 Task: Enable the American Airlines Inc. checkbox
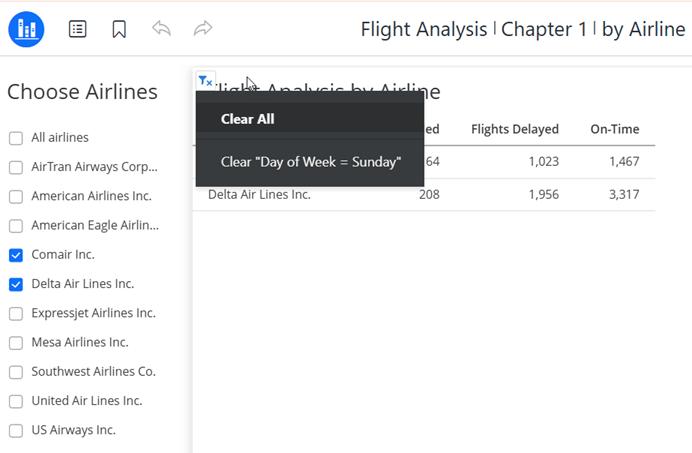point(16,196)
